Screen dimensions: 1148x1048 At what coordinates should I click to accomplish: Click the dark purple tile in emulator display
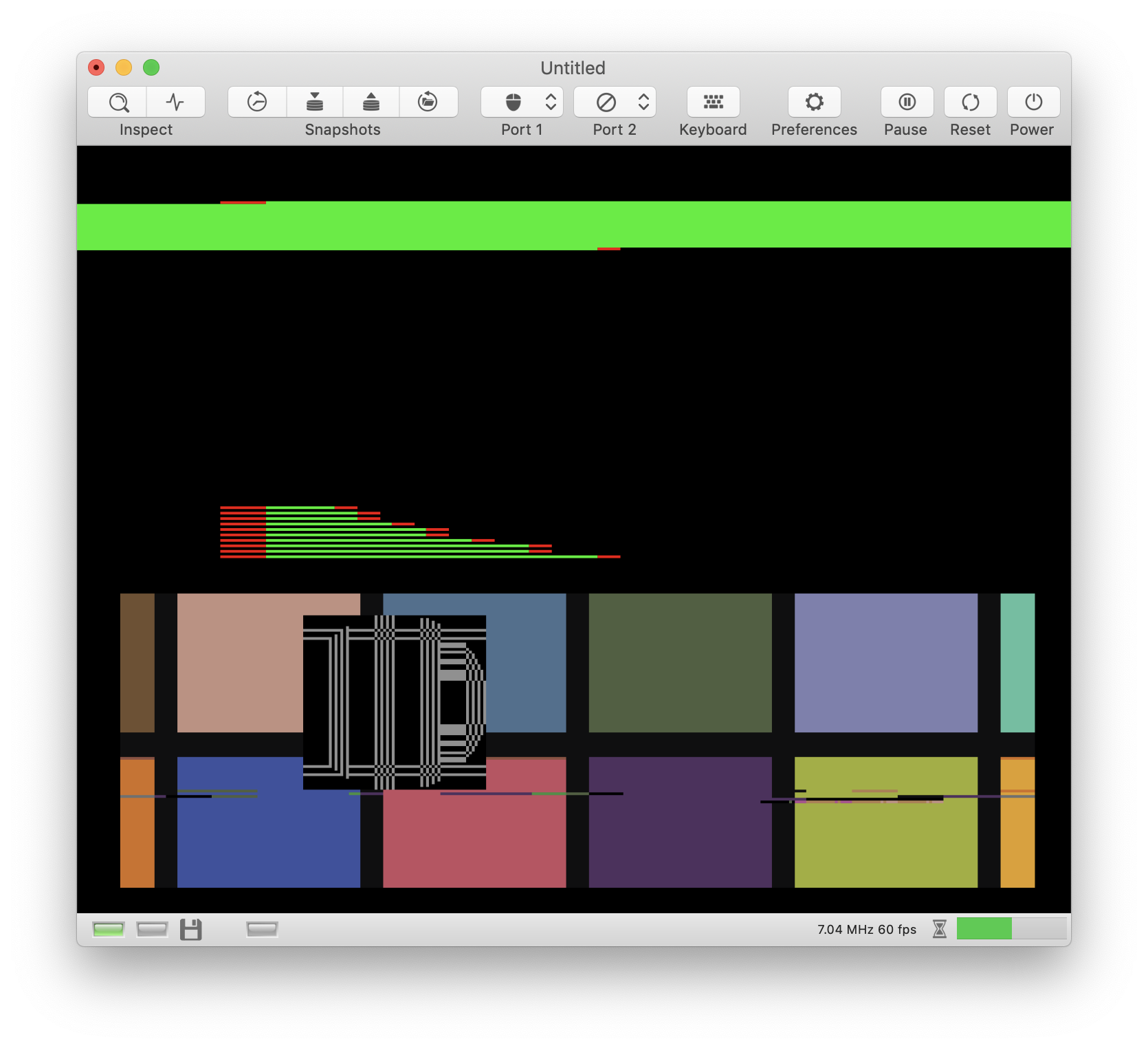pyautogui.click(x=680, y=822)
